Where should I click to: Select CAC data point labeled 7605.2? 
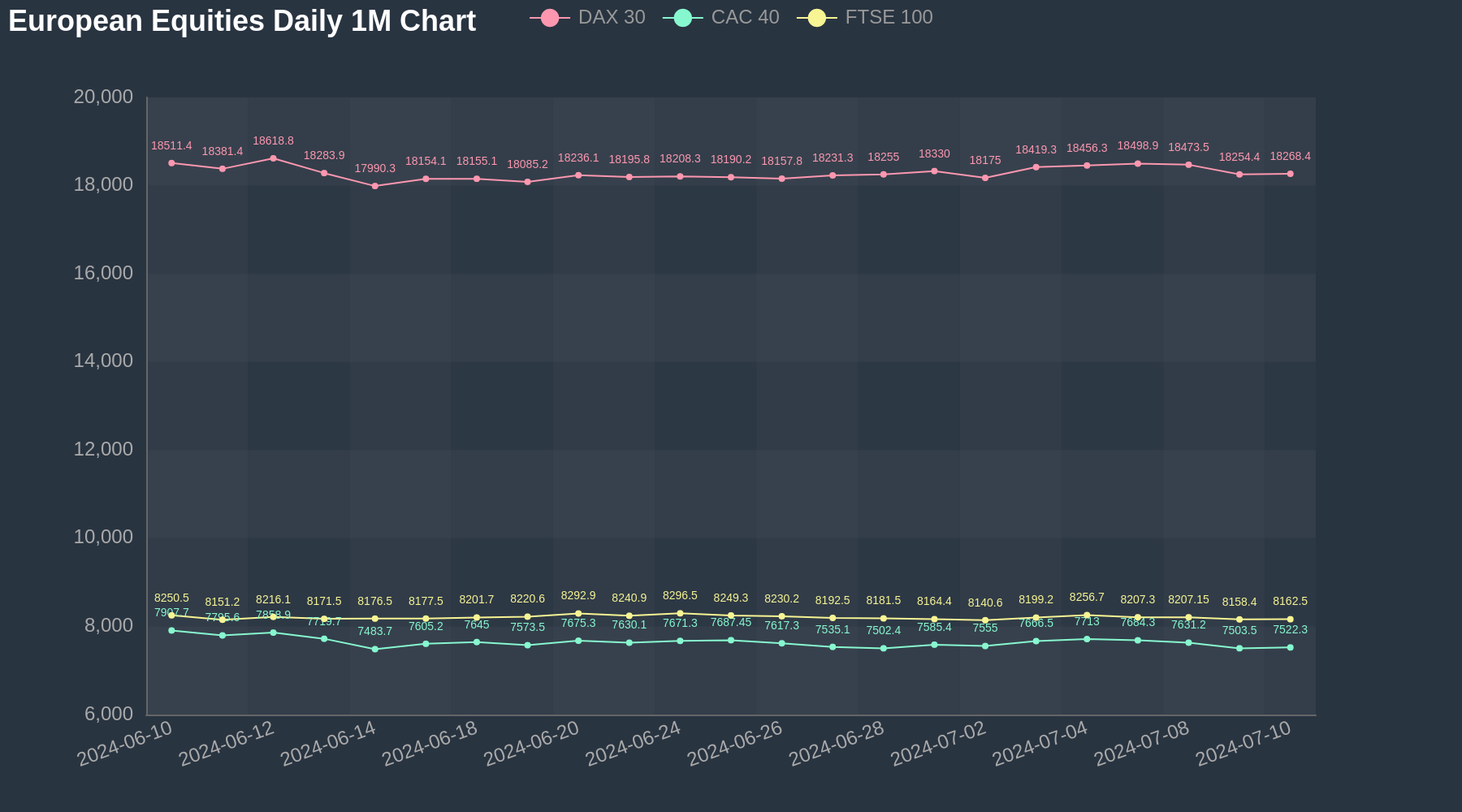(x=426, y=644)
